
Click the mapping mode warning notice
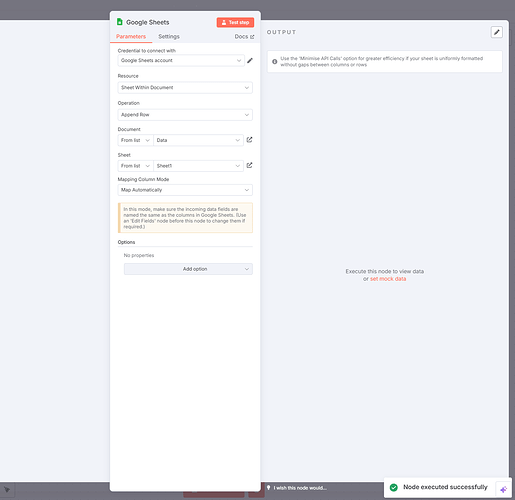click(x=185, y=218)
